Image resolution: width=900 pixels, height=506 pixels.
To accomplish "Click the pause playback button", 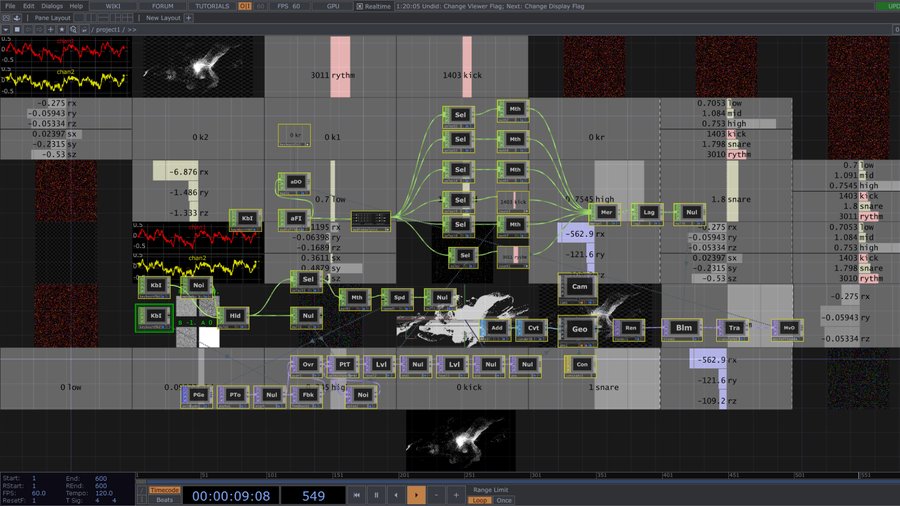I will point(377,495).
